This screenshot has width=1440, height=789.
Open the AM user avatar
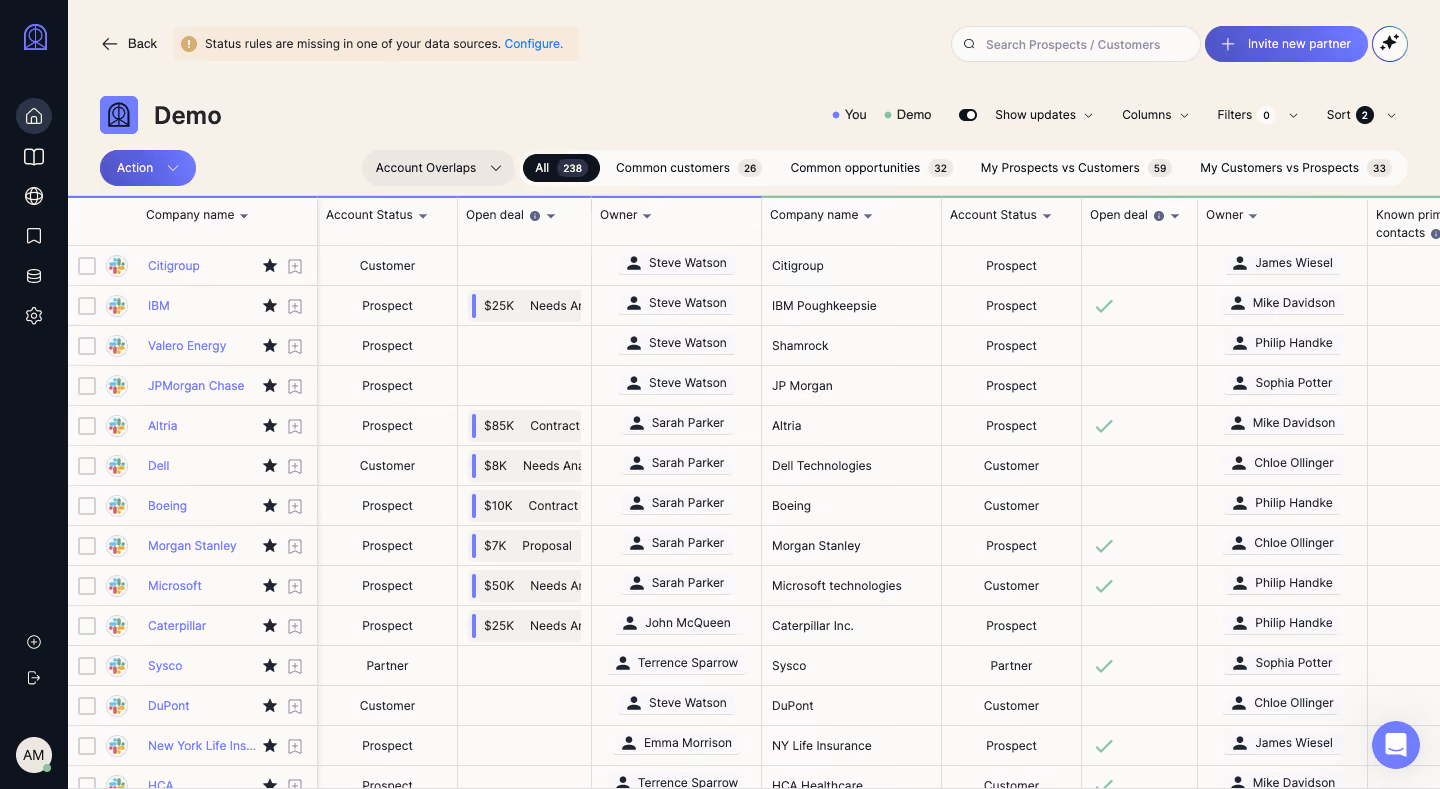(x=34, y=755)
